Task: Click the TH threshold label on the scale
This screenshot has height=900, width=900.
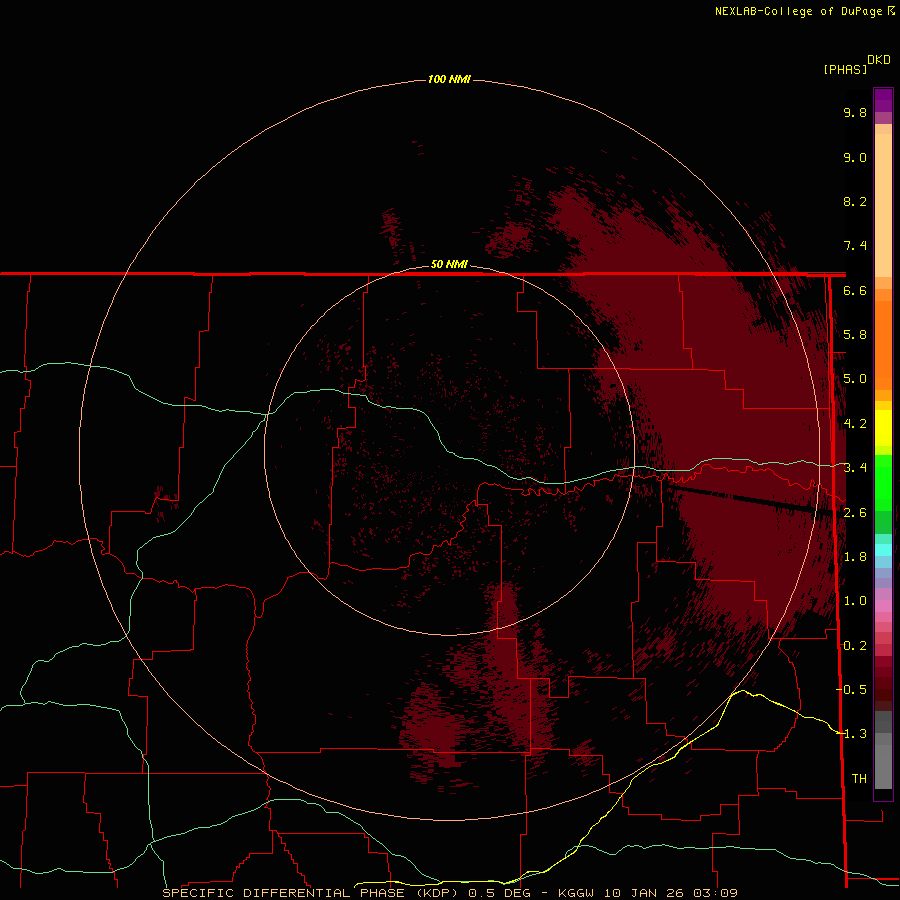Action: [859, 778]
